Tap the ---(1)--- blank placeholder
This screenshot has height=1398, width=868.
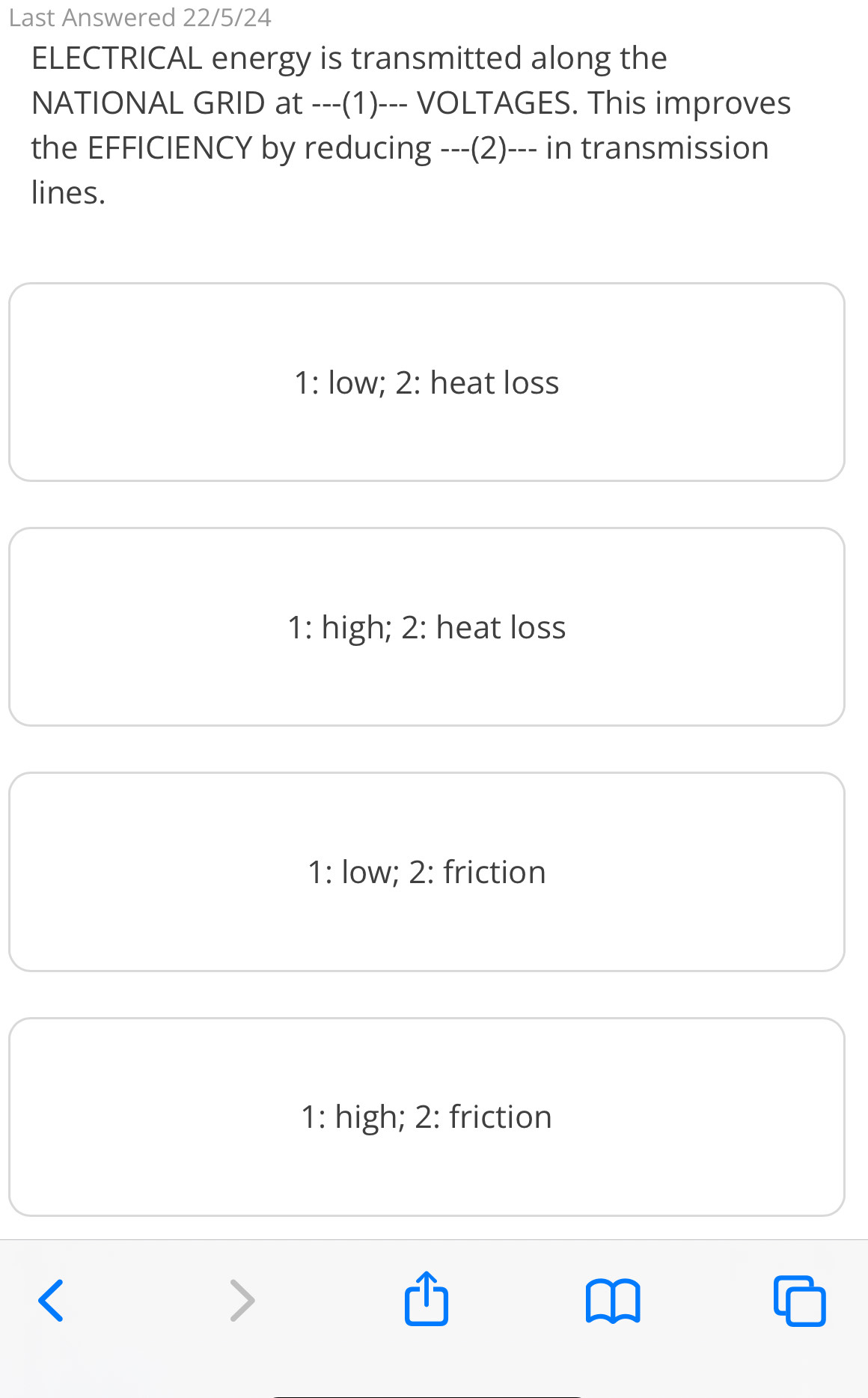click(x=359, y=103)
